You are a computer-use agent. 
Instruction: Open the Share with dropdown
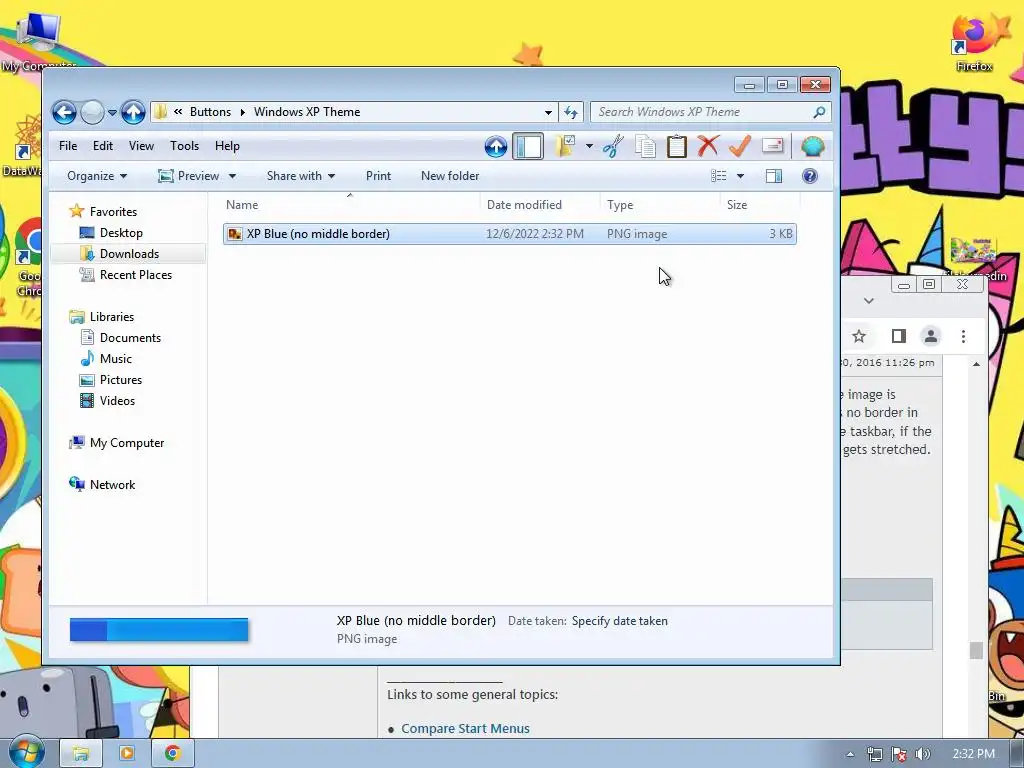(300, 176)
